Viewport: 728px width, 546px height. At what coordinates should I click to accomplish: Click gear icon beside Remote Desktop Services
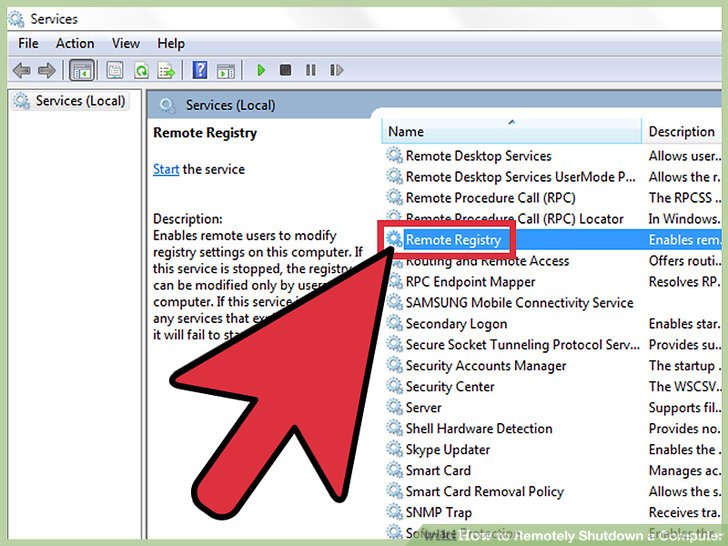394,155
